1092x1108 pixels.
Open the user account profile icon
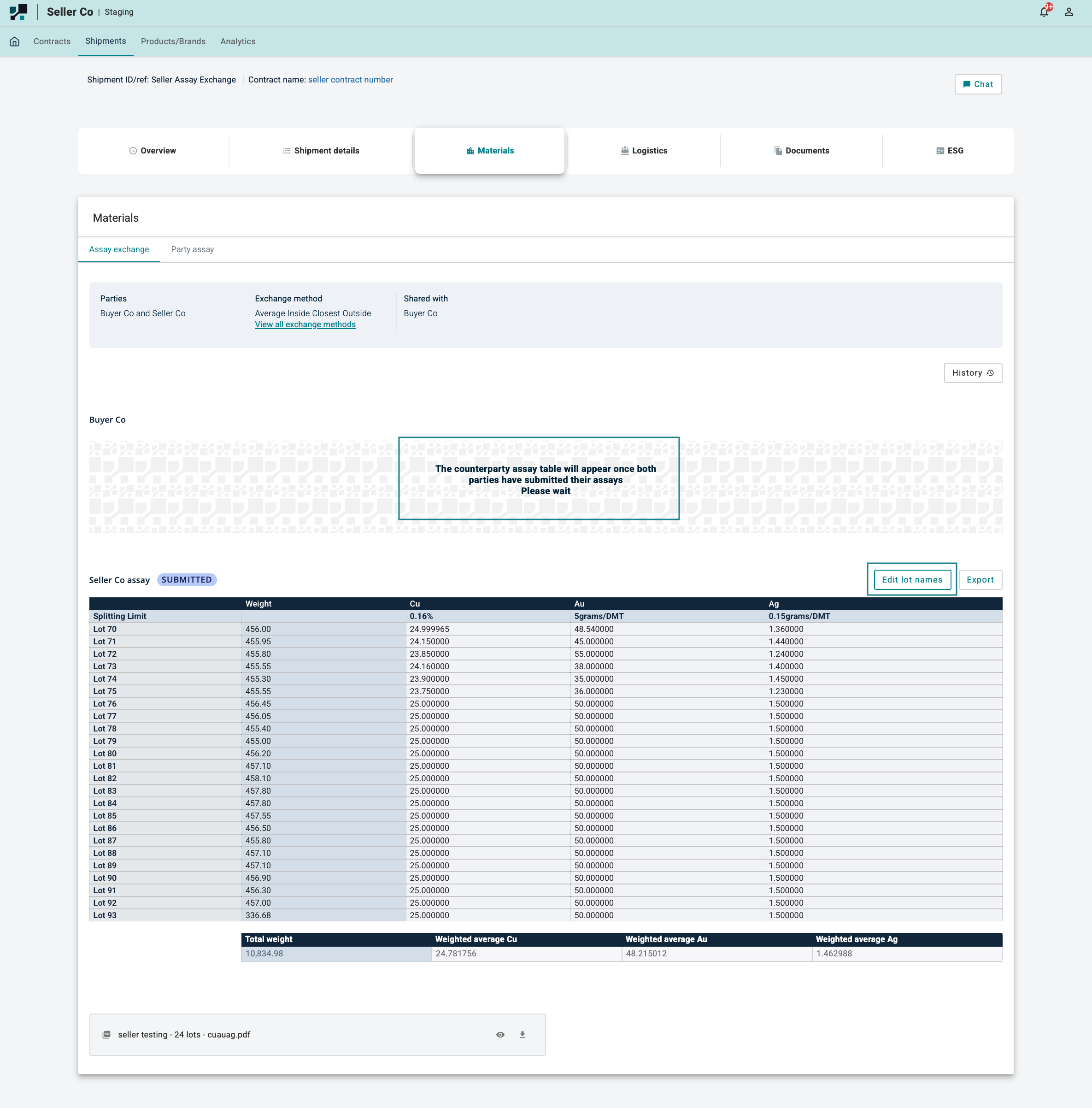(x=1069, y=12)
